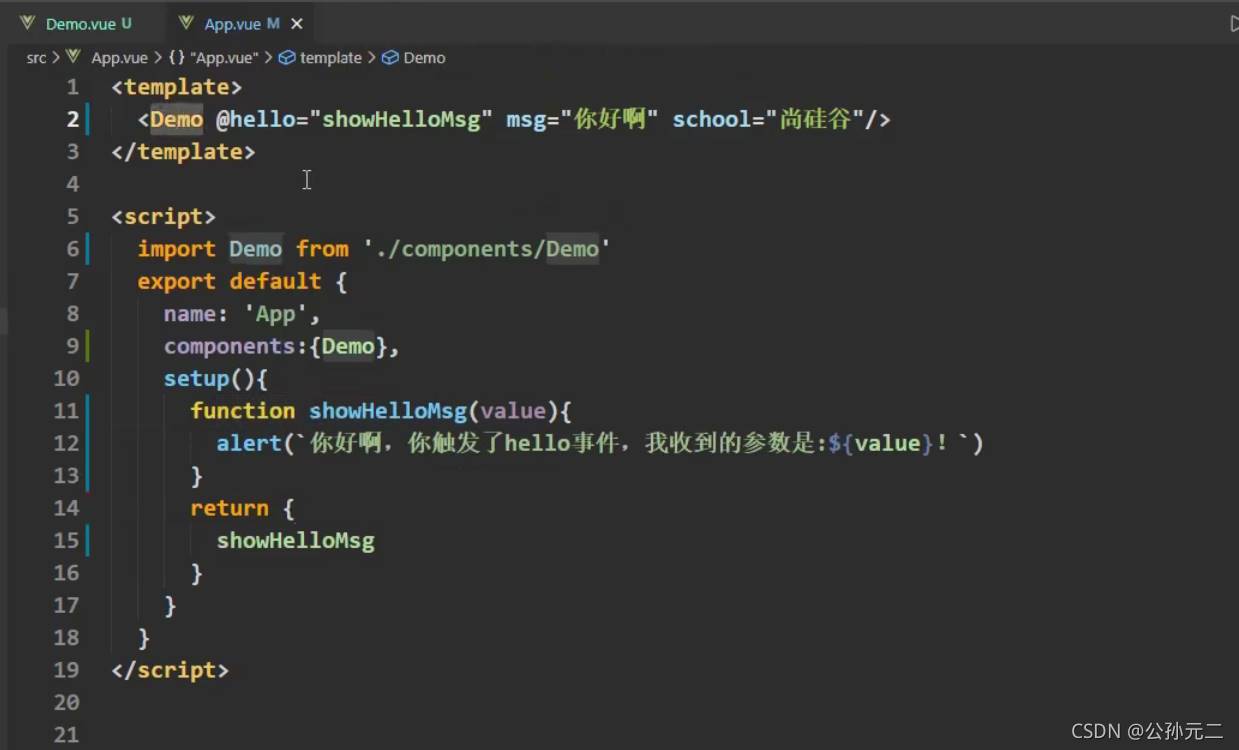Open the Demo breadcrumb symbol dropdown
This screenshot has width=1239, height=750.
[x=424, y=58]
